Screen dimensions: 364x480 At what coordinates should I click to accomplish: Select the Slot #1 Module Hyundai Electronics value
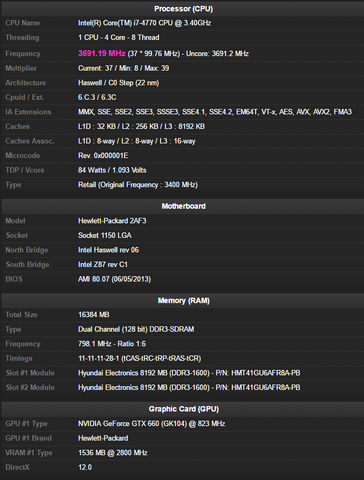tap(189, 373)
